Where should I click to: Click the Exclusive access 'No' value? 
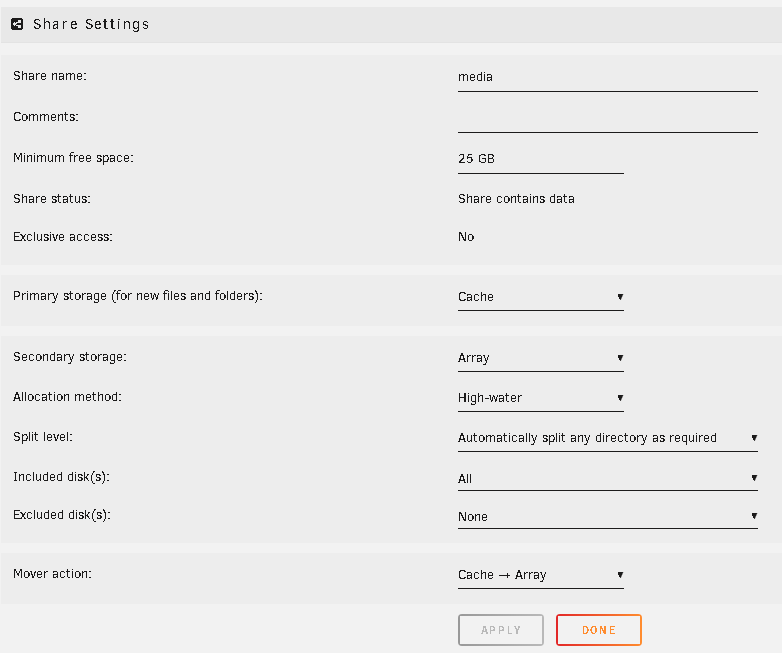pos(466,237)
